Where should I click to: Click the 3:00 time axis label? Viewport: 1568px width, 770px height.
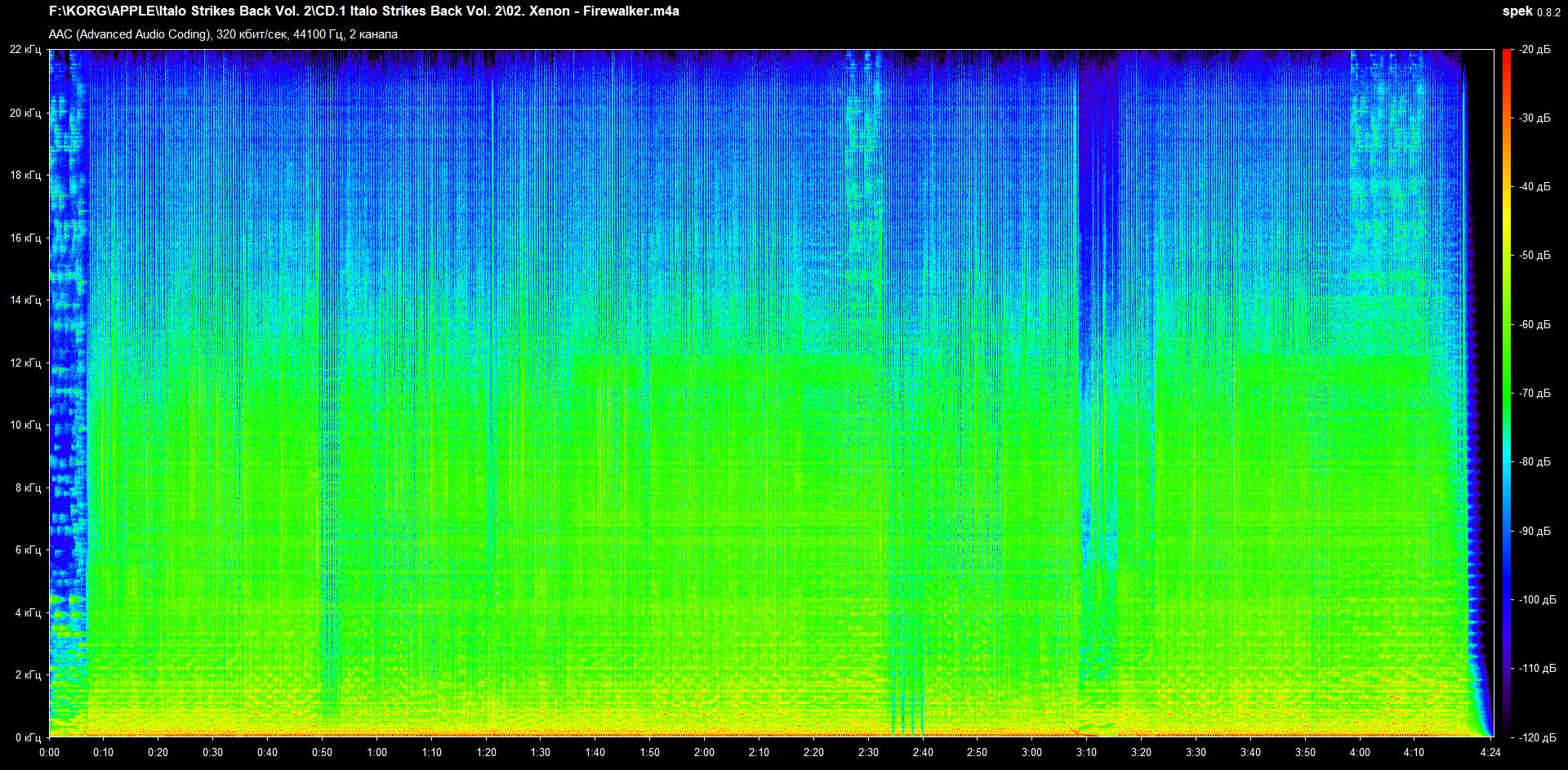(1031, 752)
